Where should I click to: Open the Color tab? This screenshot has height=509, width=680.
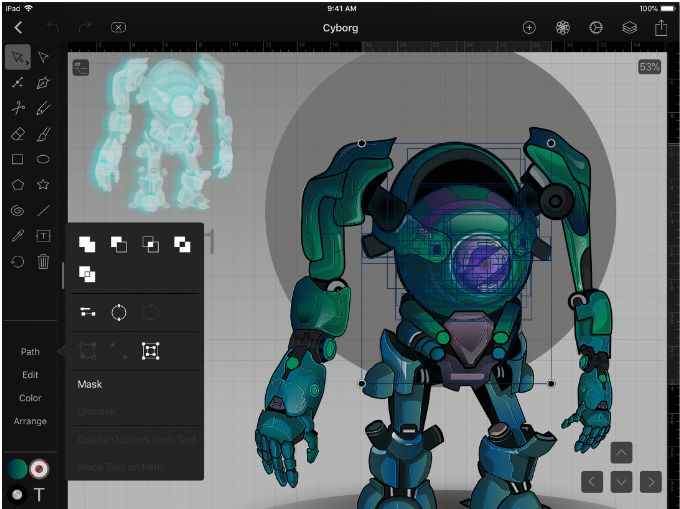(30, 398)
